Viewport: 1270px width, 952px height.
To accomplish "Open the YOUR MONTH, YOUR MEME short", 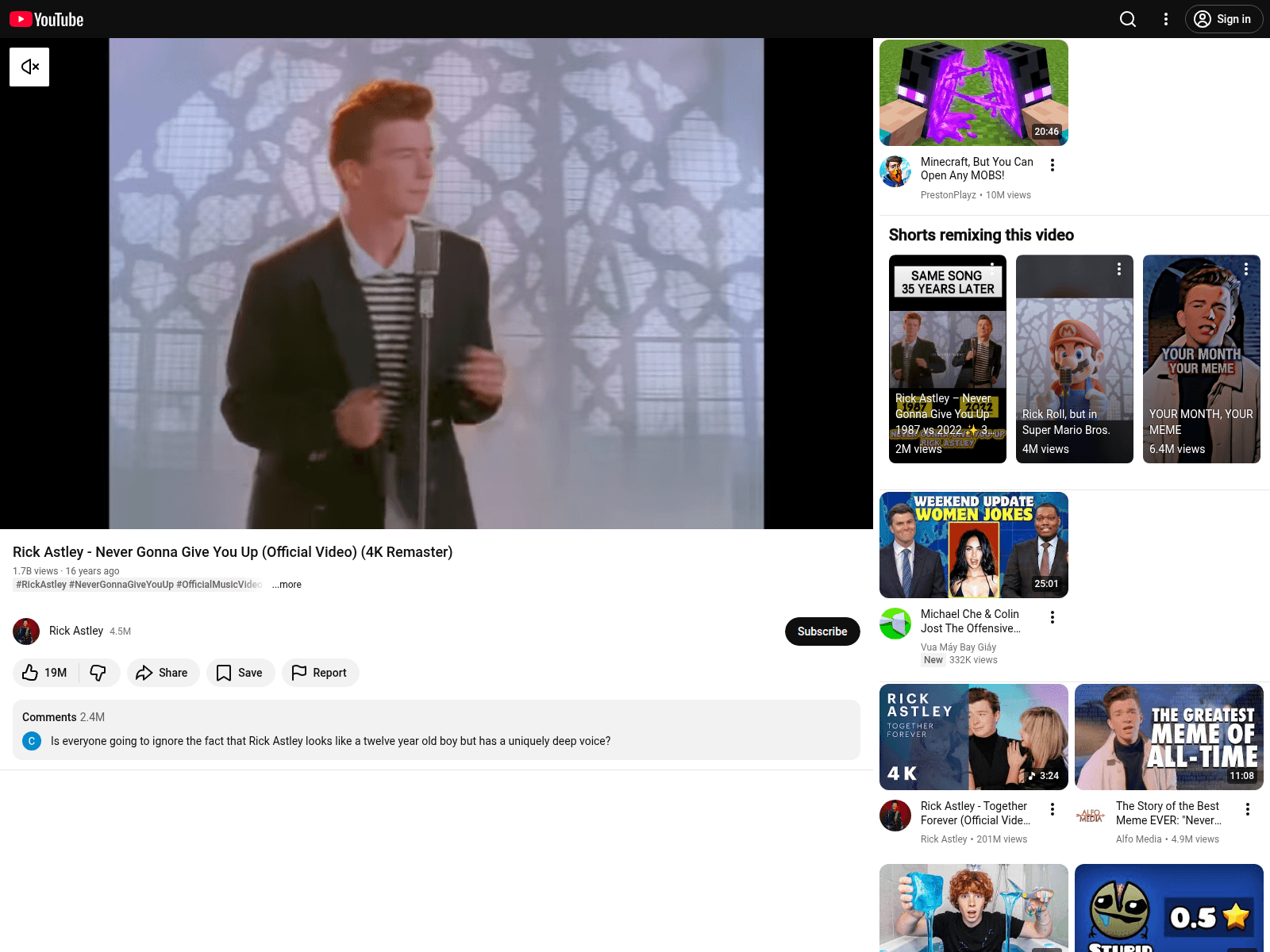I will click(1202, 359).
